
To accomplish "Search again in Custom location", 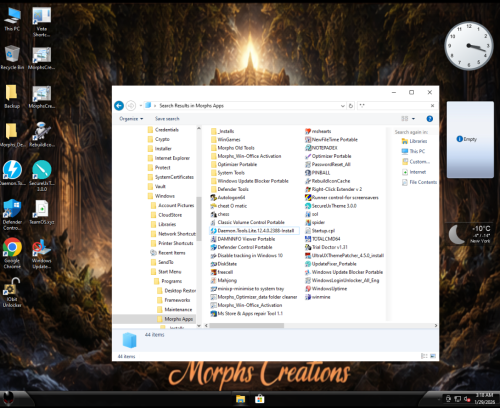I will 416,162.
